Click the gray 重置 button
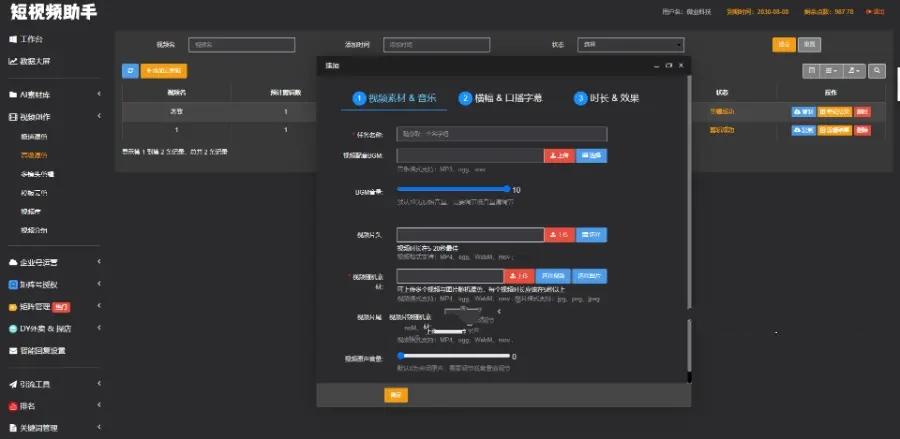Screen dimensions: 900x439 coord(809,45)
